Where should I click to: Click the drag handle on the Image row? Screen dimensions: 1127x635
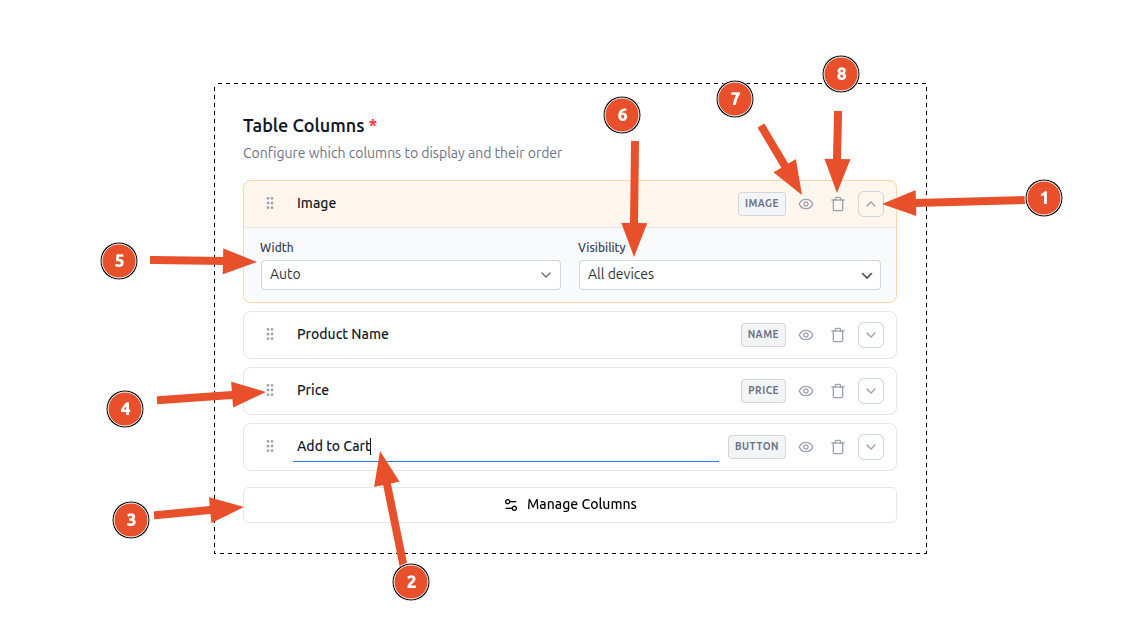pos(269,203)
